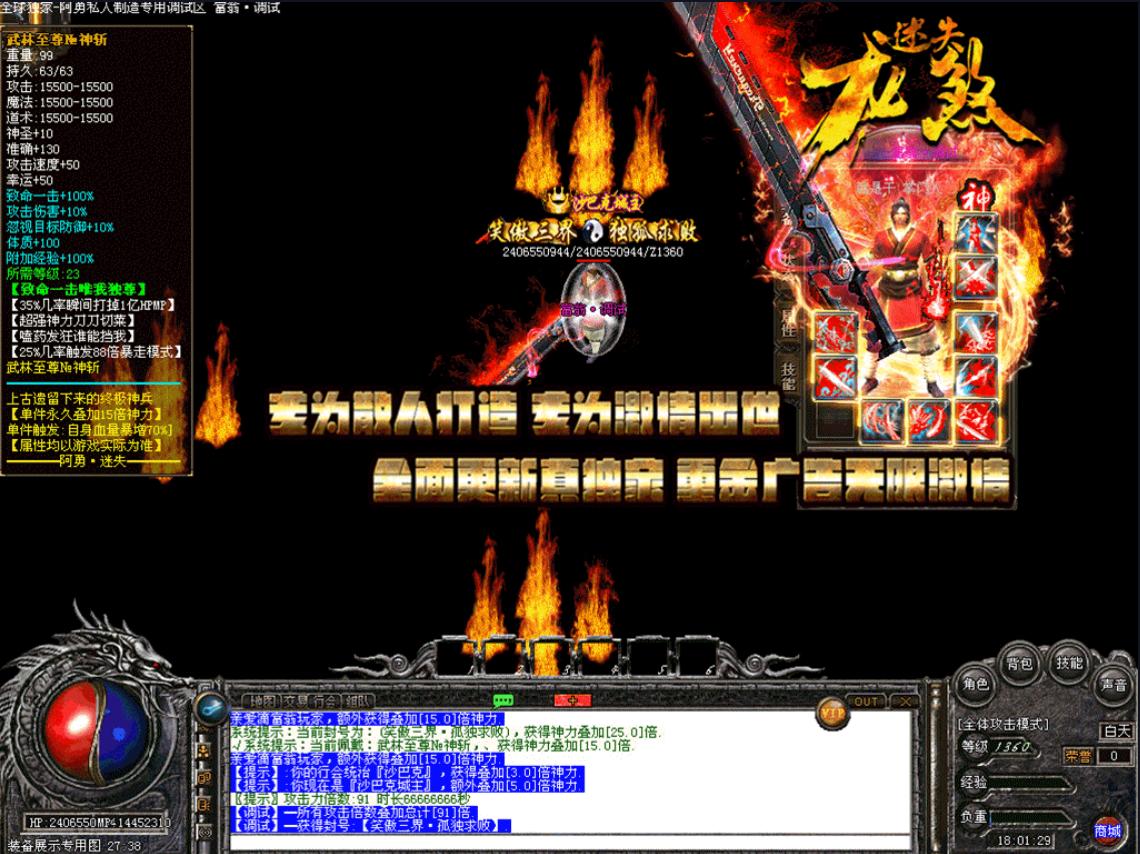This screenshot has height=854, width=1140.
Task: Select quick item slot 5
Action: 649,658
